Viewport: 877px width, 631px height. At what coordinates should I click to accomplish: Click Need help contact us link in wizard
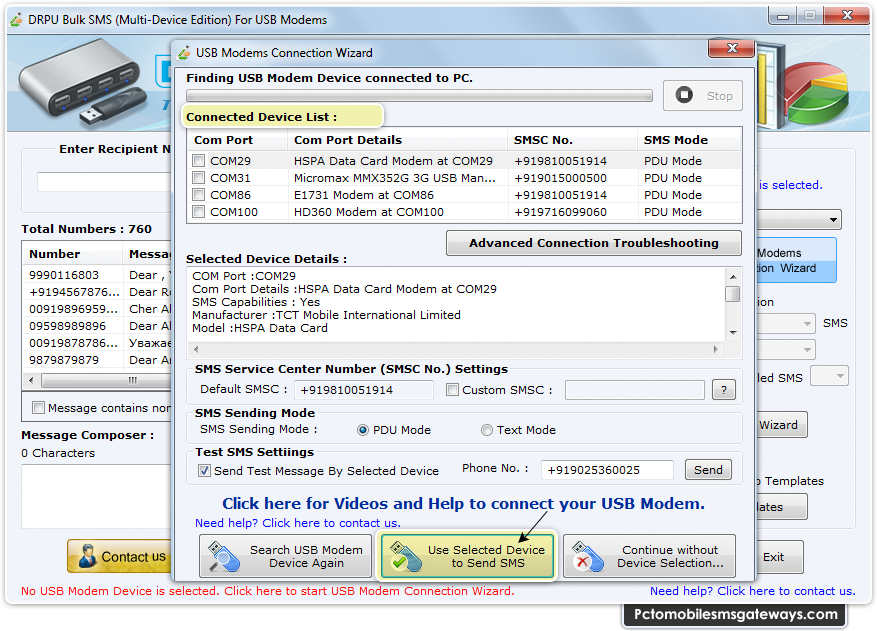click(298, 523)
